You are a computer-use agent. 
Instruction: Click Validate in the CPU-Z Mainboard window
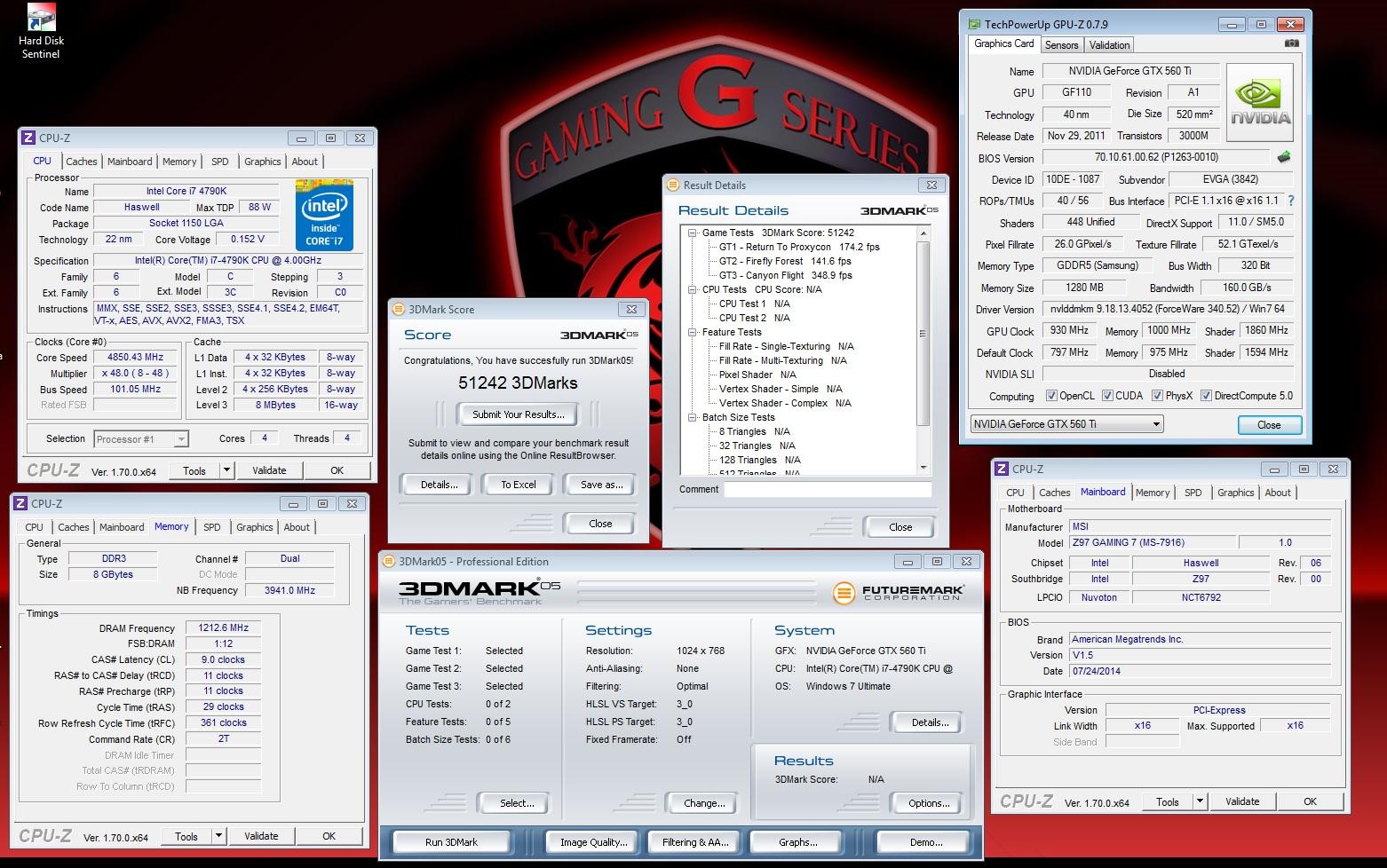click(1241, 801)
